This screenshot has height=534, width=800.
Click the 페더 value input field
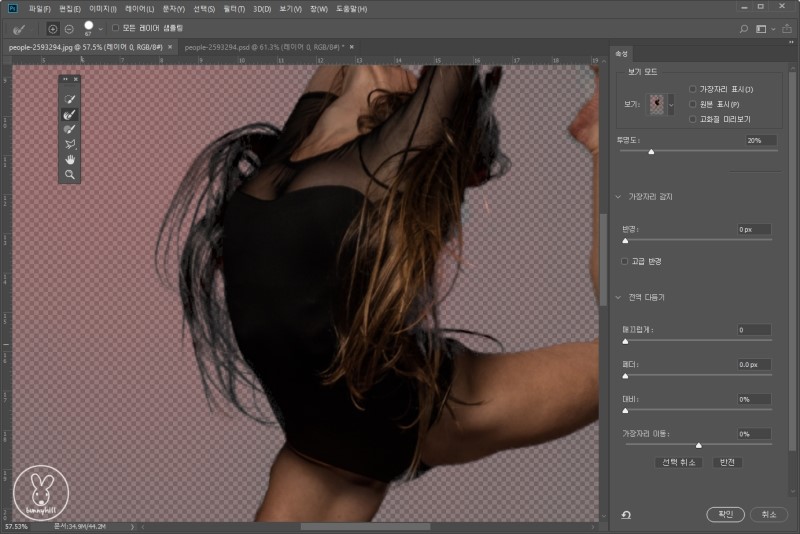[754, 365]
